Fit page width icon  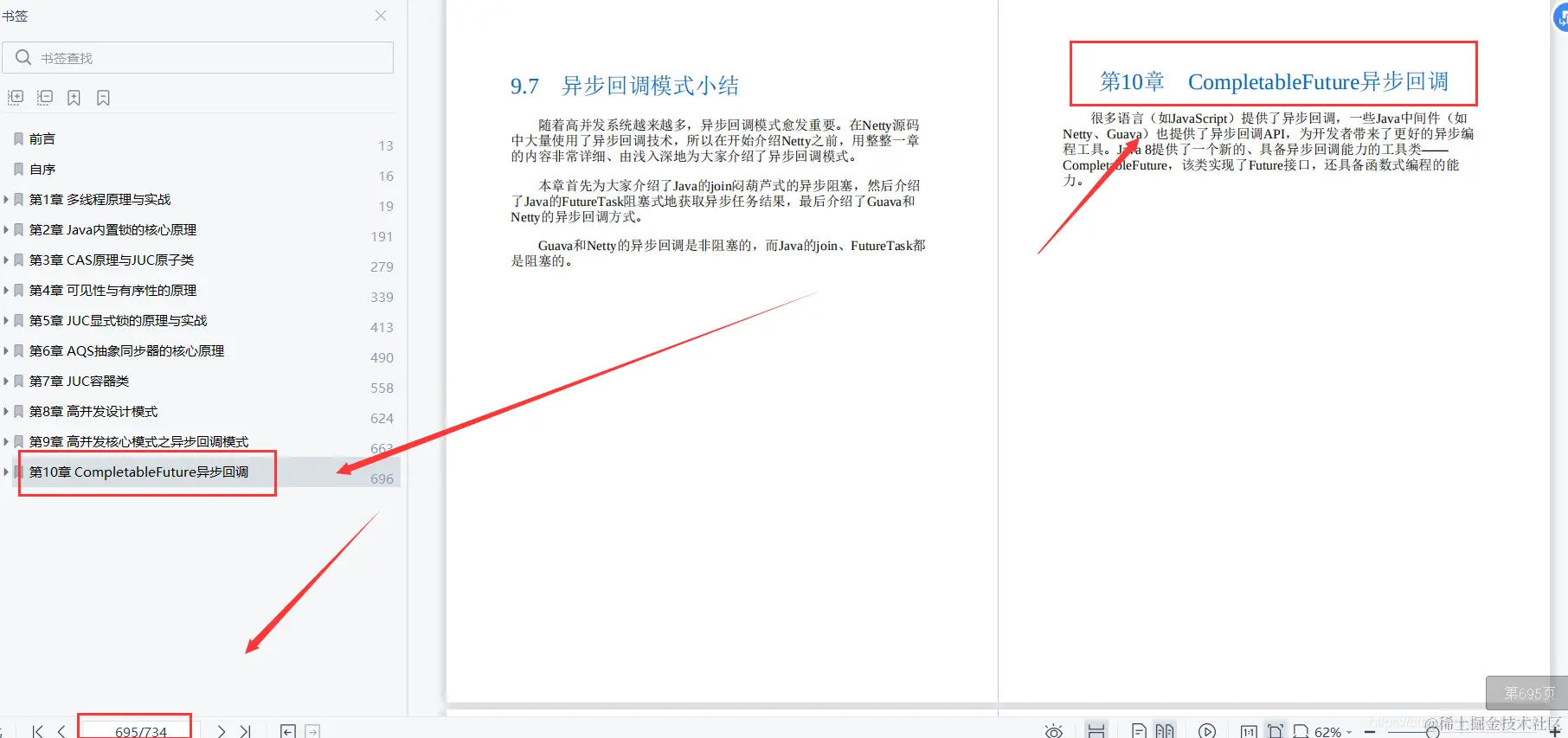[1301, 731]
